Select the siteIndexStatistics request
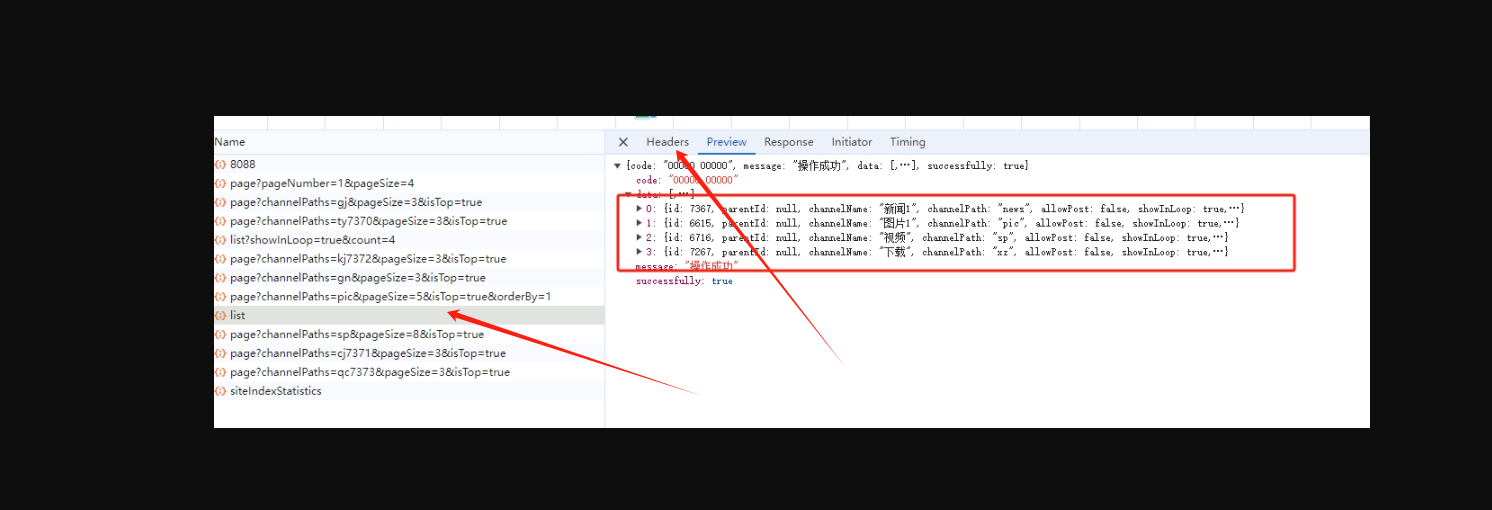The height and width of the screenshot is (510, 1492). click(409, 391)
